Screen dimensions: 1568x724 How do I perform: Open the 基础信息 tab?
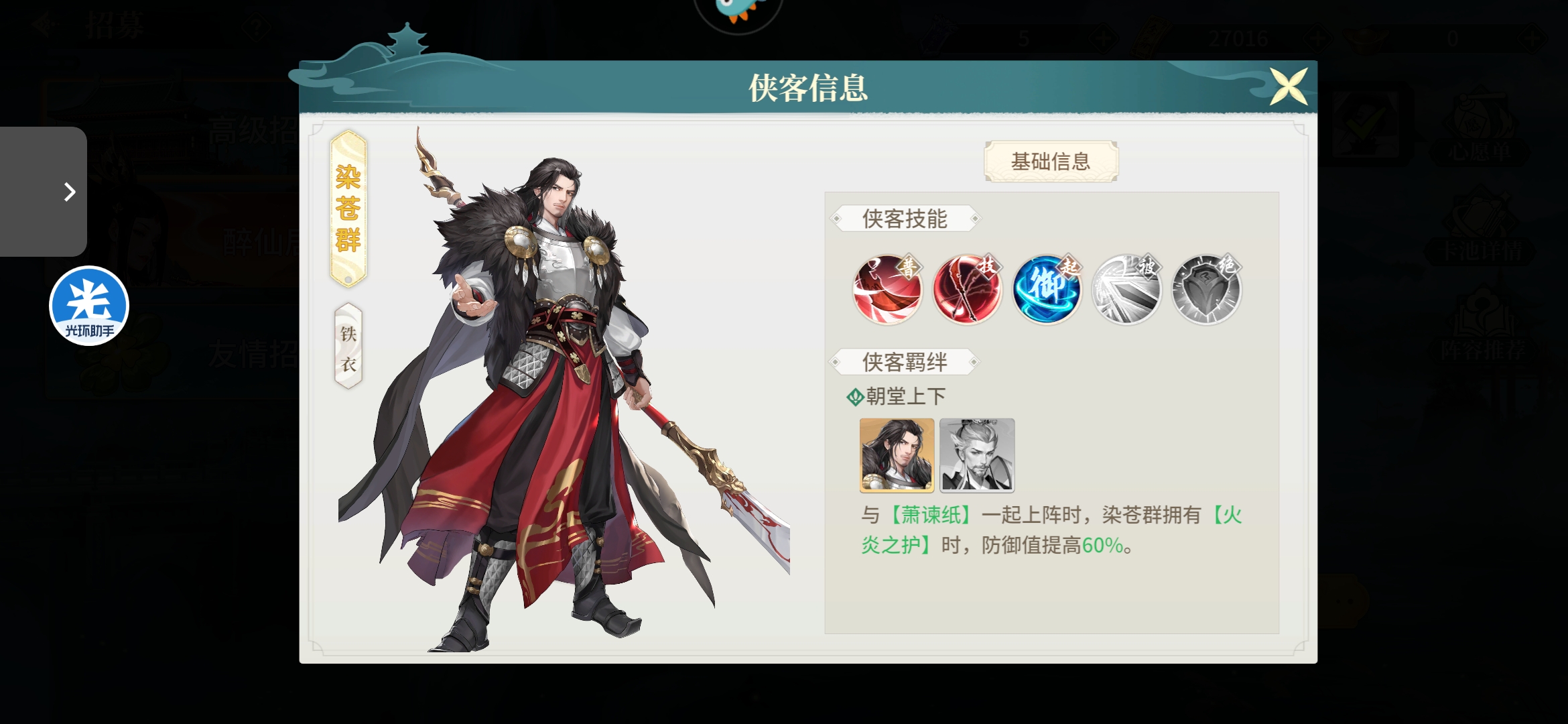1051,162
